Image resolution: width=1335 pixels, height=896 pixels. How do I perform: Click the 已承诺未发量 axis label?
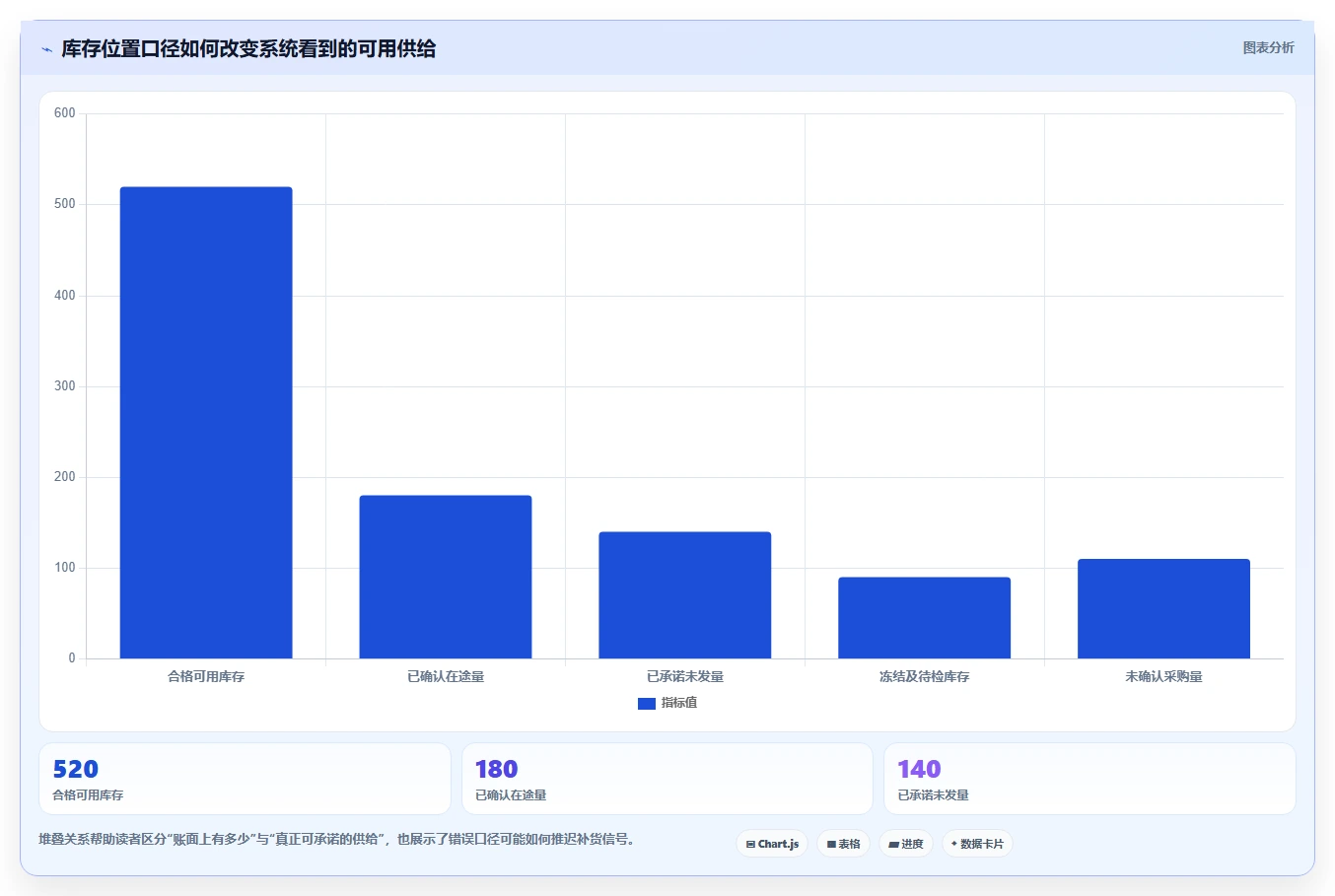click(685, 676)
